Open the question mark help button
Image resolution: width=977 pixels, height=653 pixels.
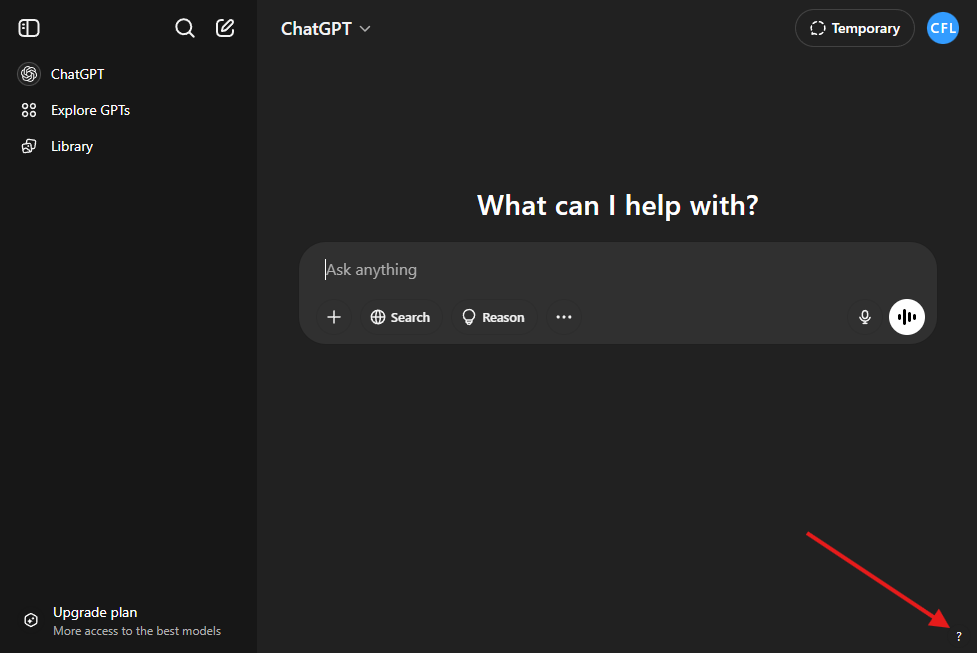coord(958,636)
